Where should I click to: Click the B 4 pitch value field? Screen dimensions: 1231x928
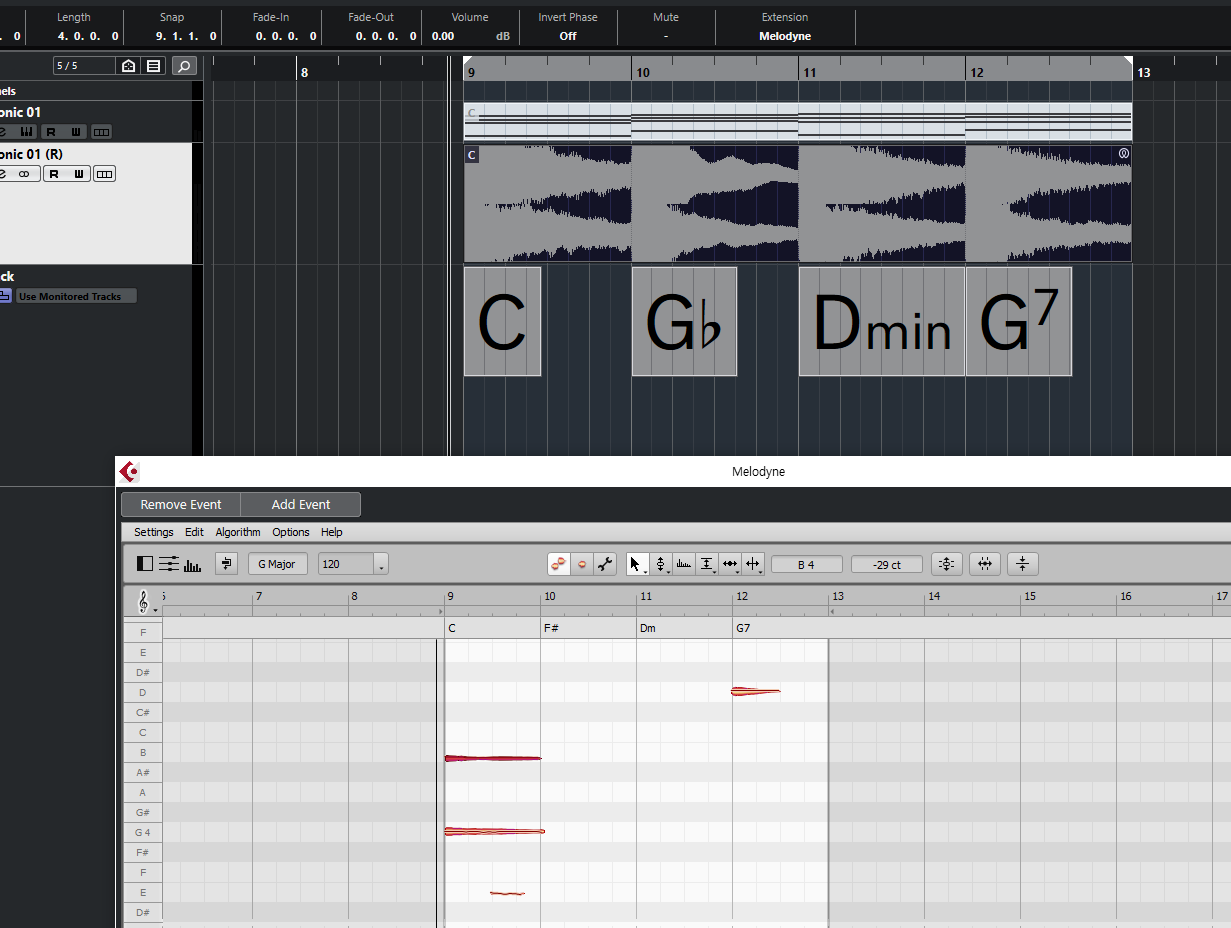coord(806,565)
